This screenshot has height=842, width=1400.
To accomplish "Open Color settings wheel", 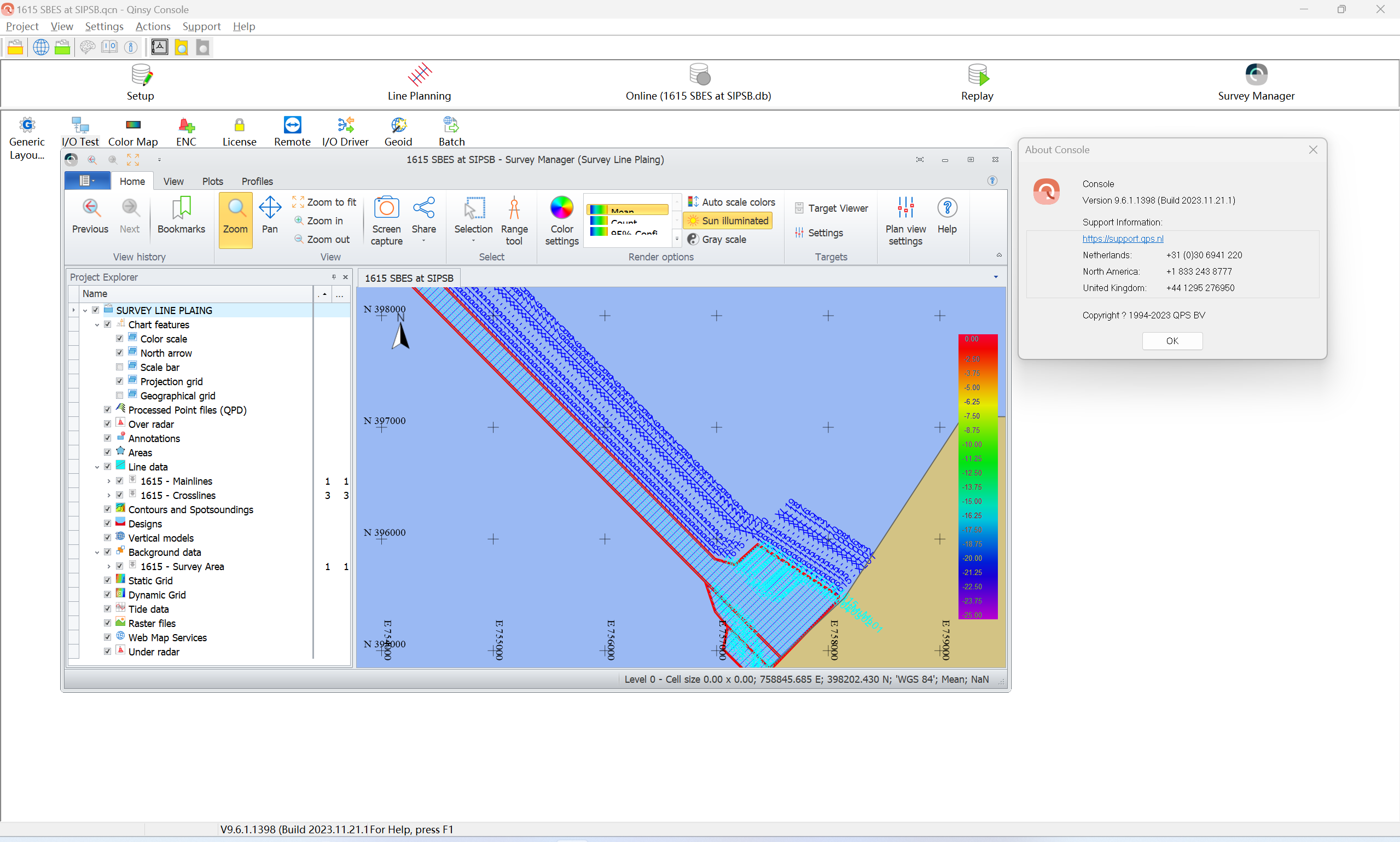I will click(561, 208).
